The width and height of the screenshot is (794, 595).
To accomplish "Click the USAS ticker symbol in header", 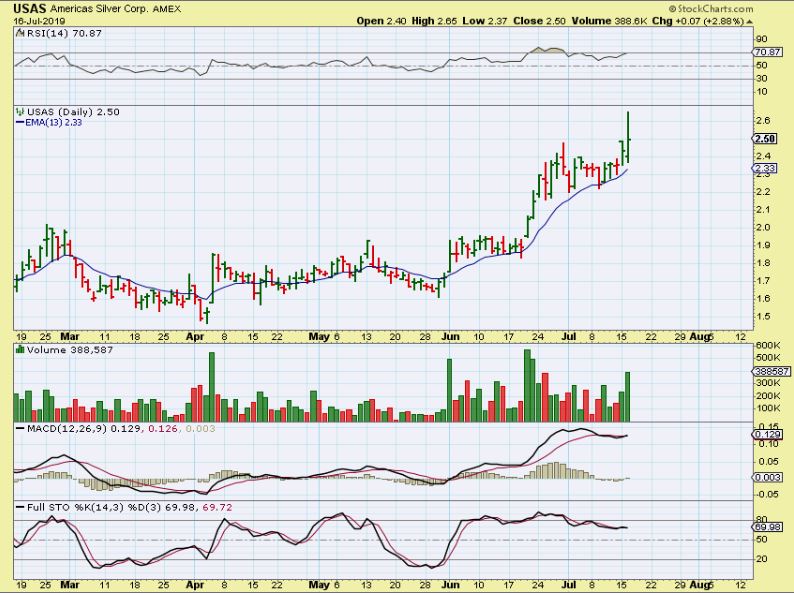I will (30, 9).
